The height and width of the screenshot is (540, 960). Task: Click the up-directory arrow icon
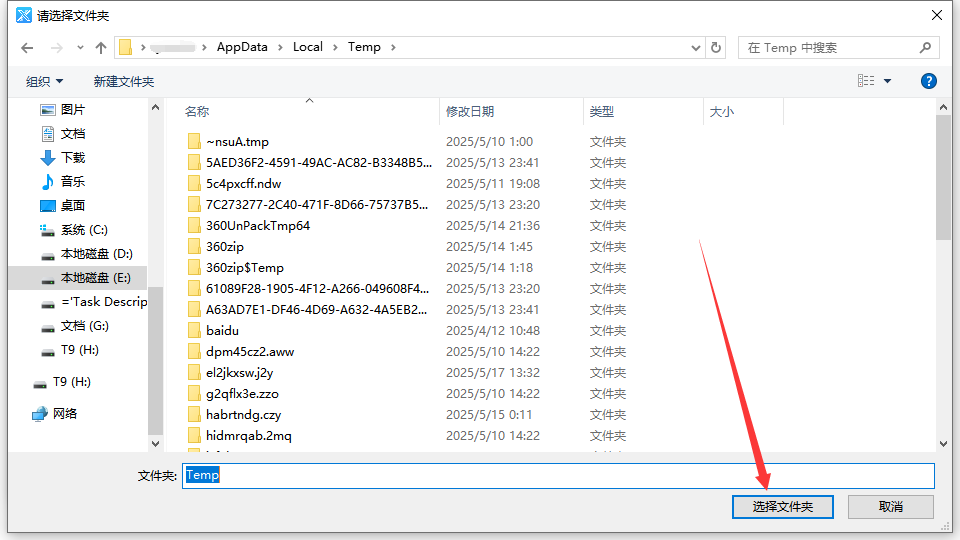pos(101,48)
